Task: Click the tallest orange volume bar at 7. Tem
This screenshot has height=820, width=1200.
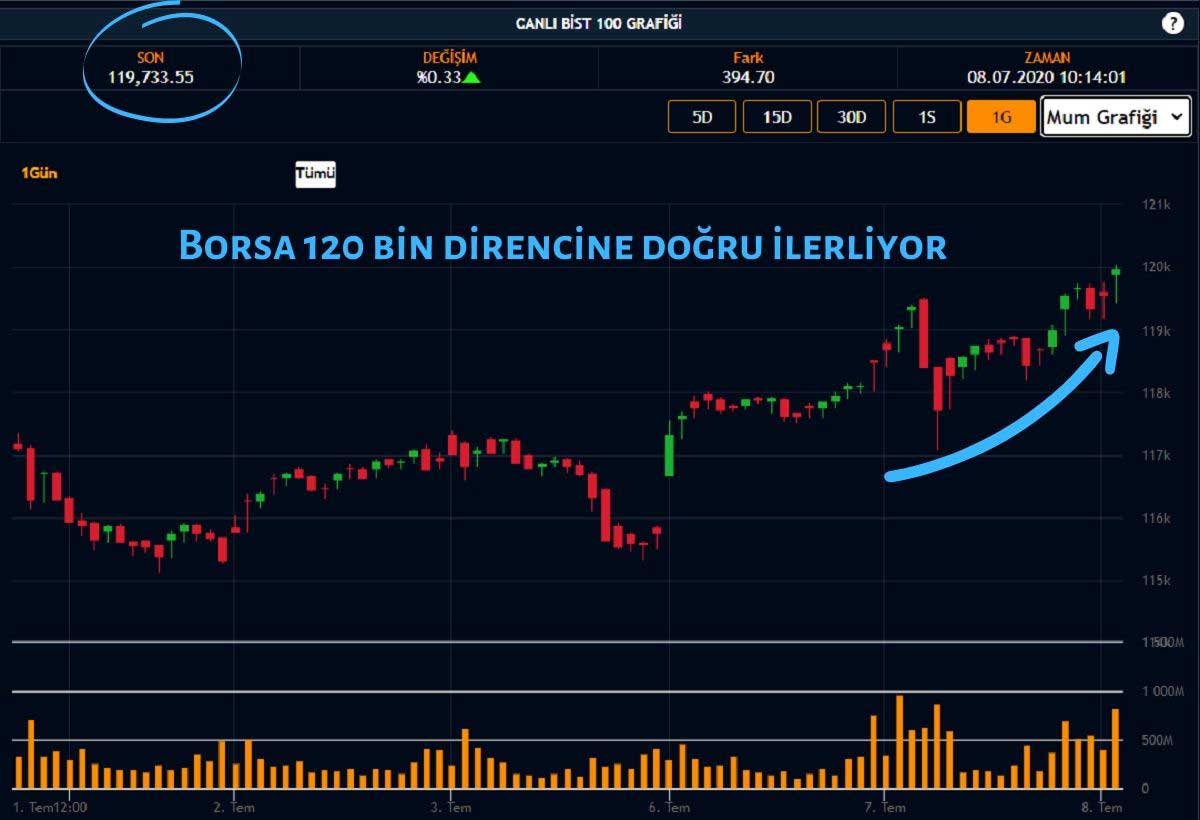Action: point(899,742)
